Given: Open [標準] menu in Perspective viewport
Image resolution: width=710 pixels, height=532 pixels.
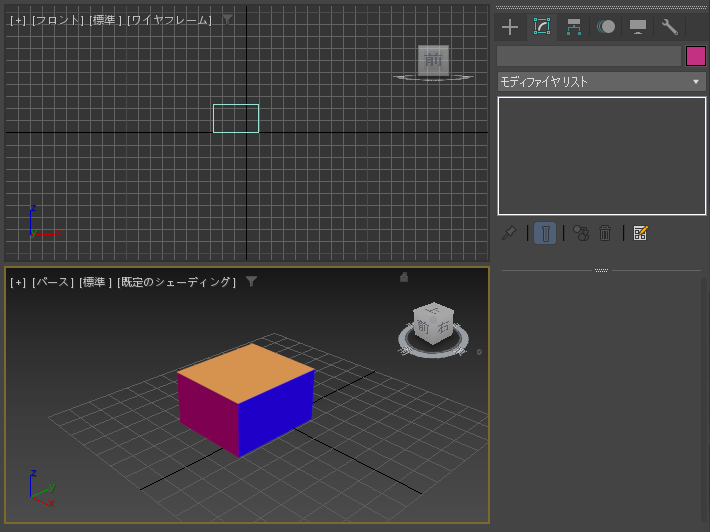Looking at the screenshot, I should [x=95, y=282].
